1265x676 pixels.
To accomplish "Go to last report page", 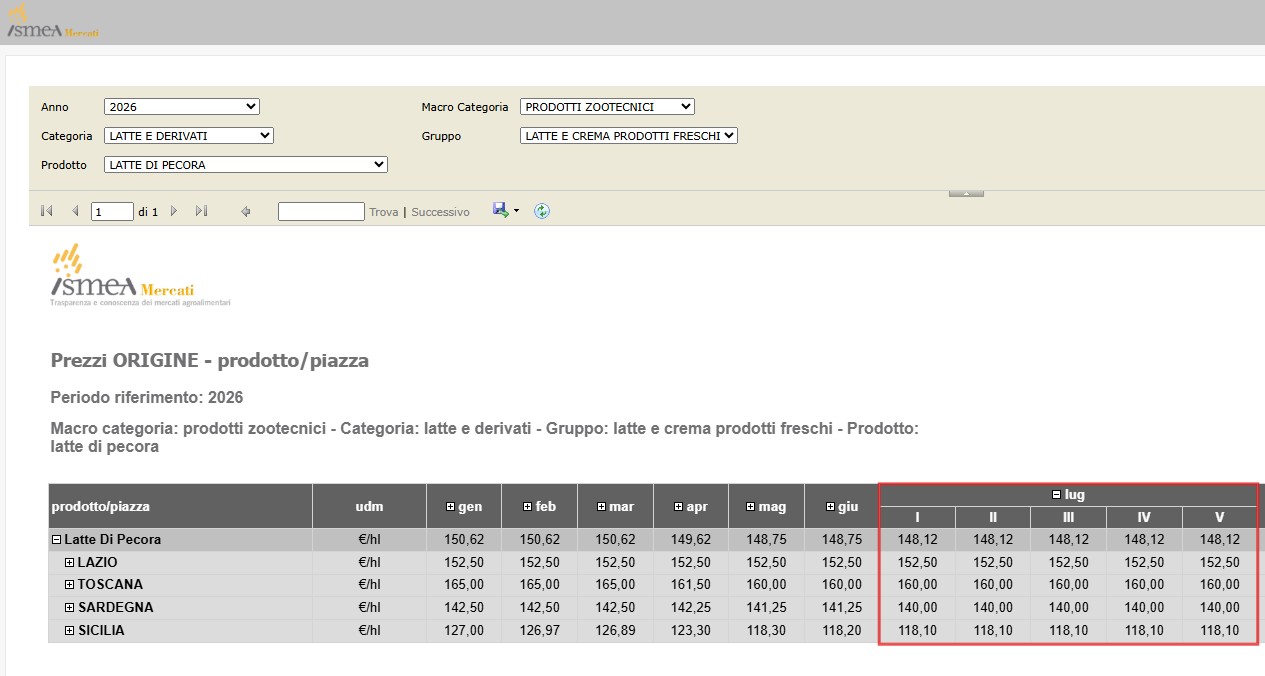I will 201,211.
